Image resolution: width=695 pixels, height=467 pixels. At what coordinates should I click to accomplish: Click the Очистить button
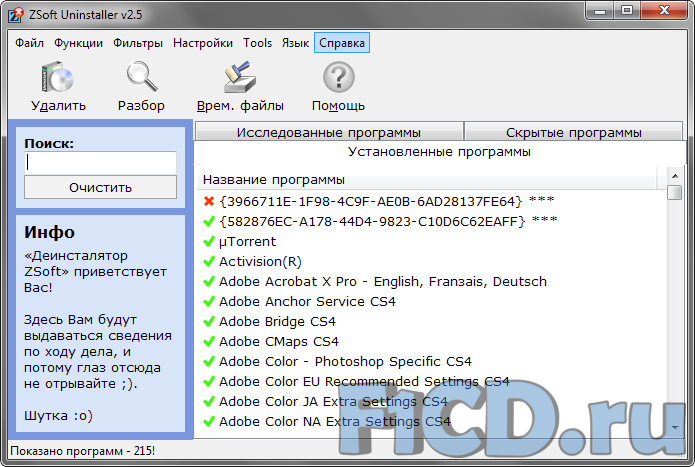tap(101, 187)
